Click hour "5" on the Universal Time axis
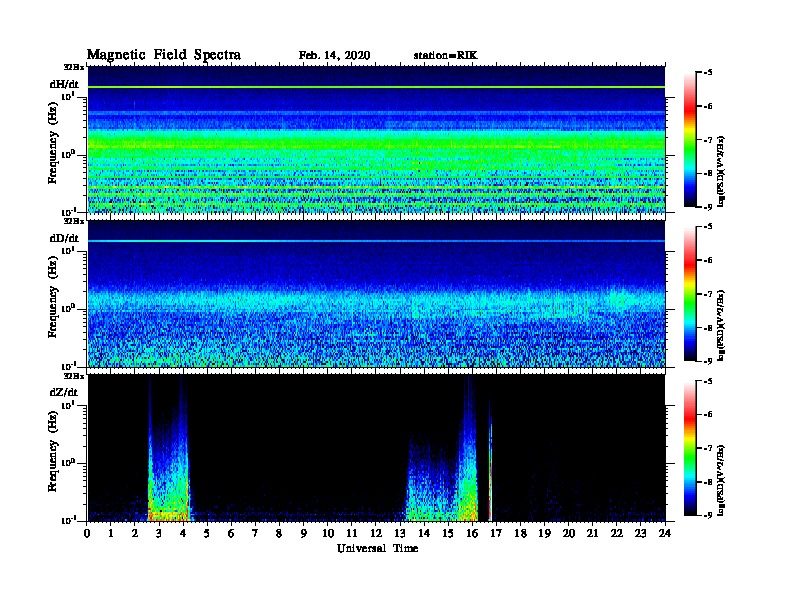Screen dimensions: 792x612 tap(207, 534)
